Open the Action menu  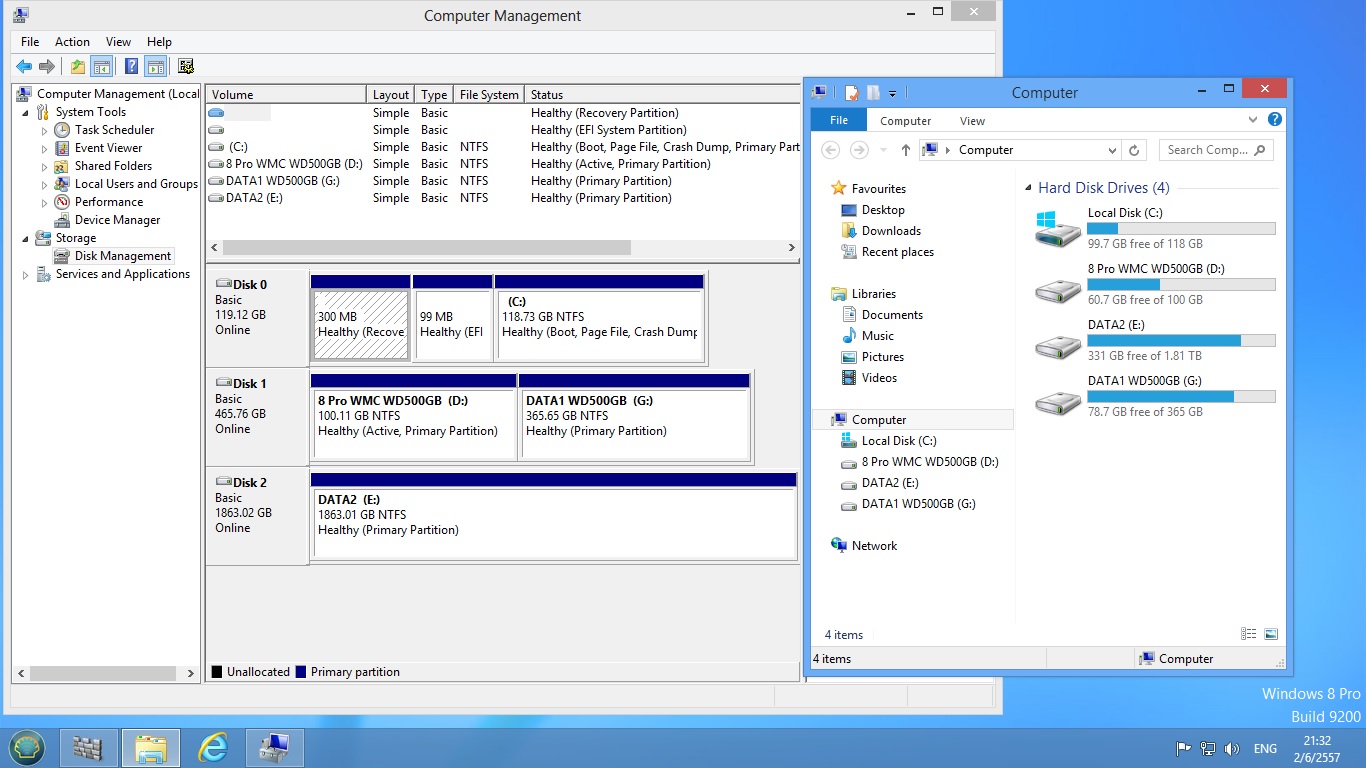click(72, 42)
